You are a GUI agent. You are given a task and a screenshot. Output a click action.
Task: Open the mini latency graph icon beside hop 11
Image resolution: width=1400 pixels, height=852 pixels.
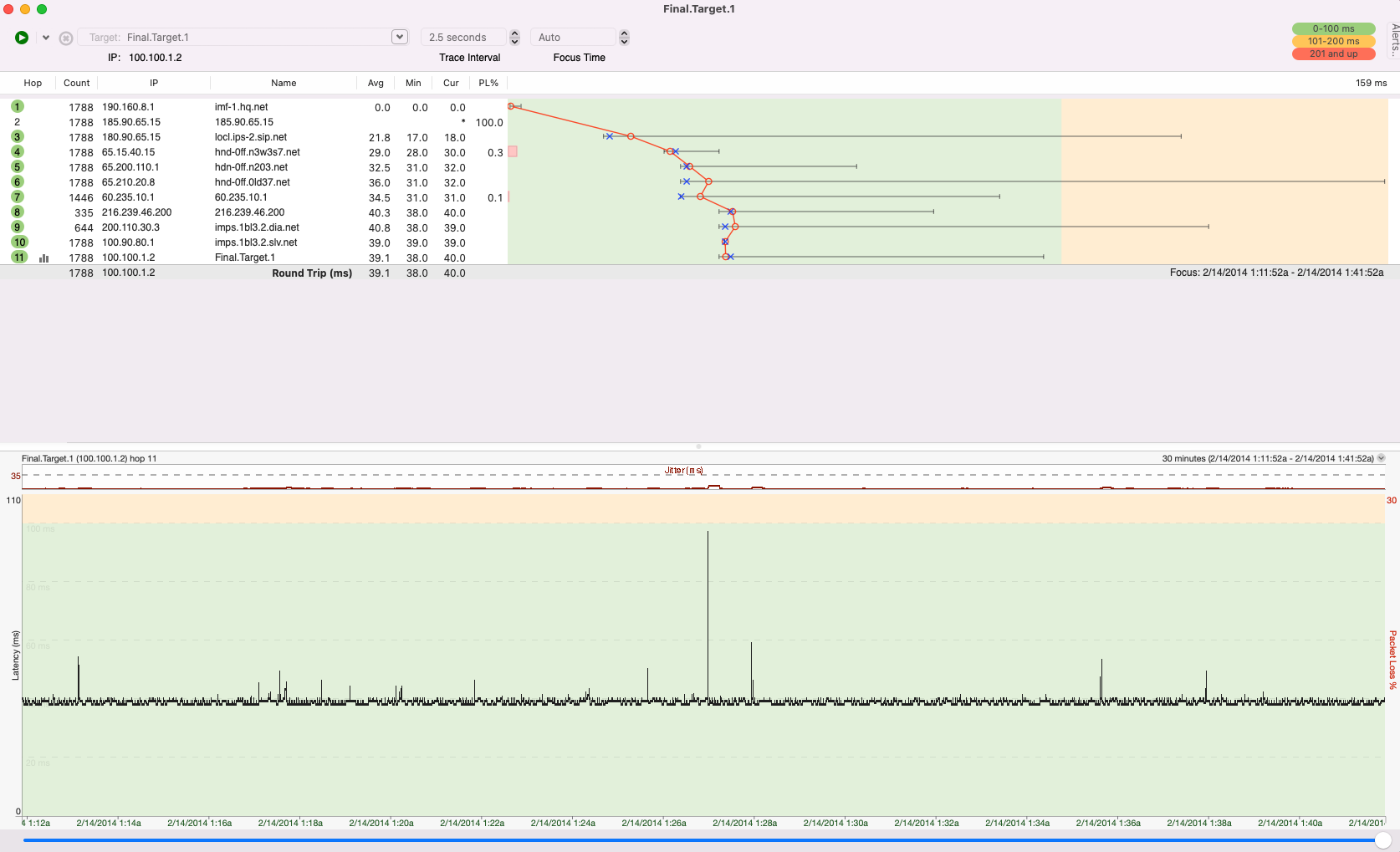(x=43, y=258)
